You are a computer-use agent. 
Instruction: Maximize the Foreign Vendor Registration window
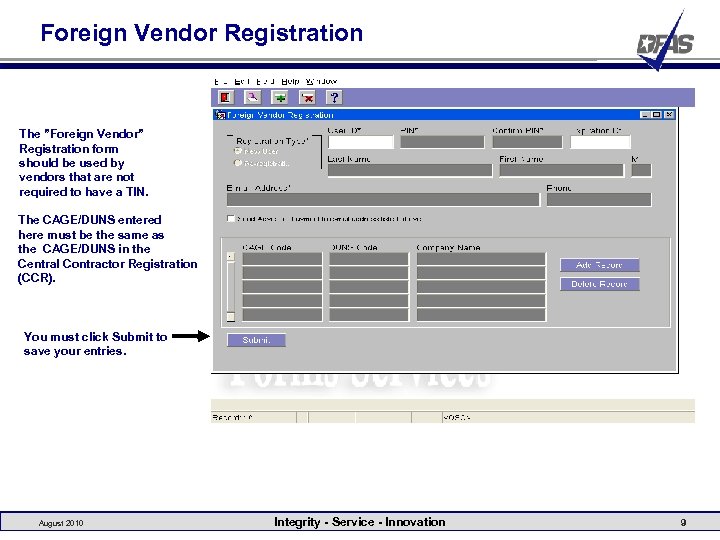[x=657, y=114]
